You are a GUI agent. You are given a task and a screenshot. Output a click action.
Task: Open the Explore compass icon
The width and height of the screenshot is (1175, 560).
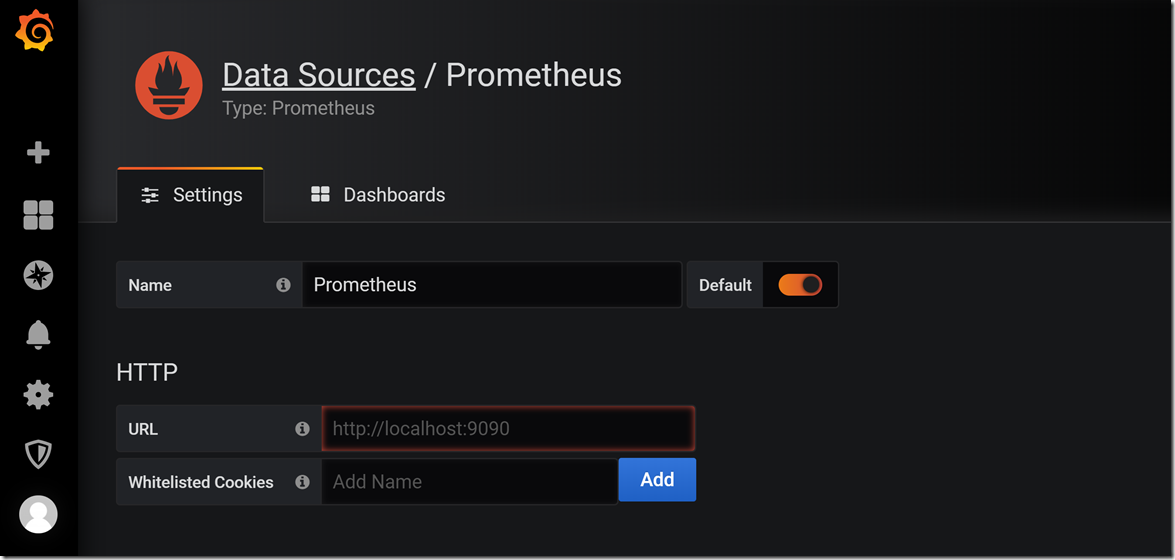coord(38,275)
